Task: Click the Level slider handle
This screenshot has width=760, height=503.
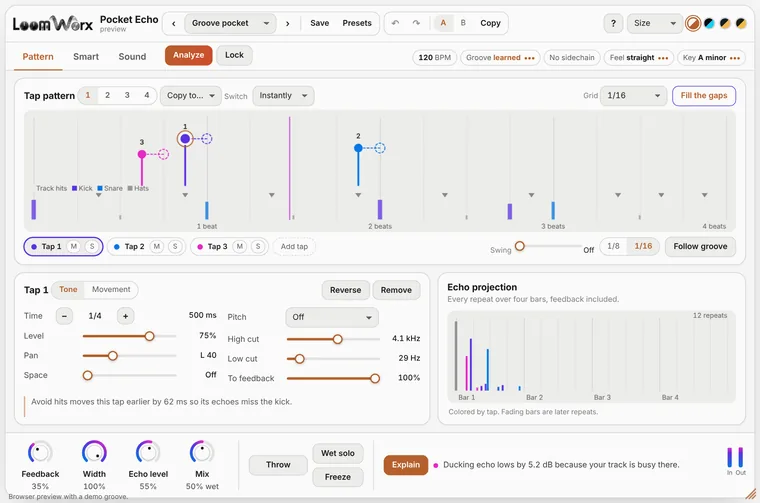Action: pos(150,336)
